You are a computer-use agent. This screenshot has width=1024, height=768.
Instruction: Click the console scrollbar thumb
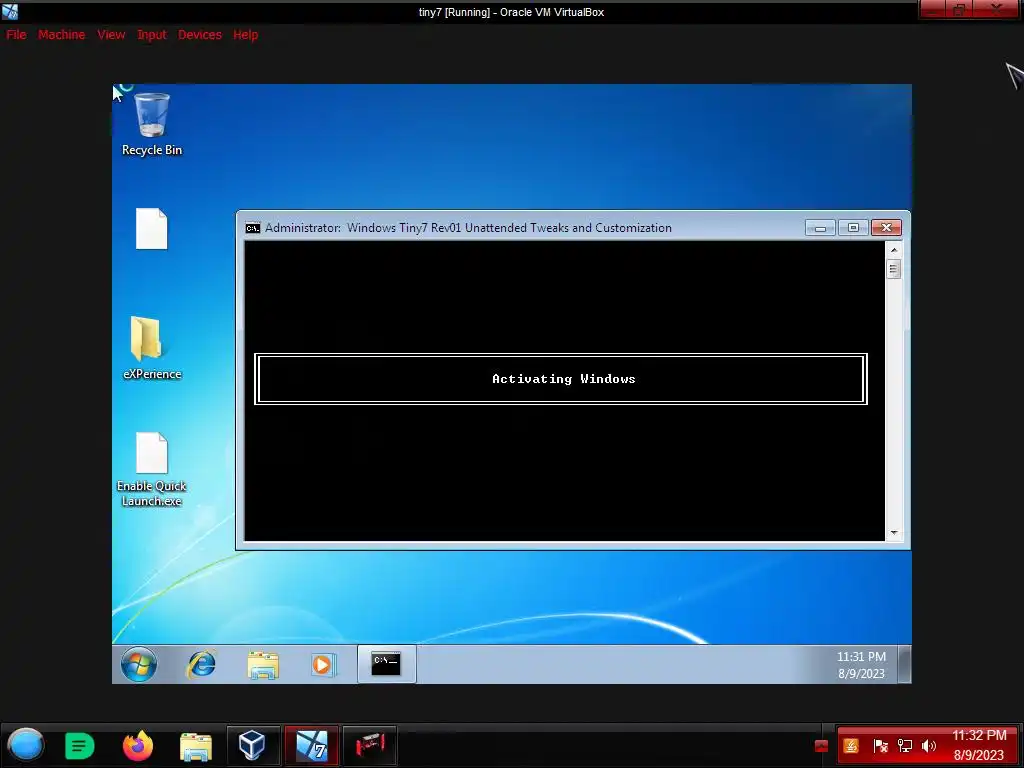(893, 268)
